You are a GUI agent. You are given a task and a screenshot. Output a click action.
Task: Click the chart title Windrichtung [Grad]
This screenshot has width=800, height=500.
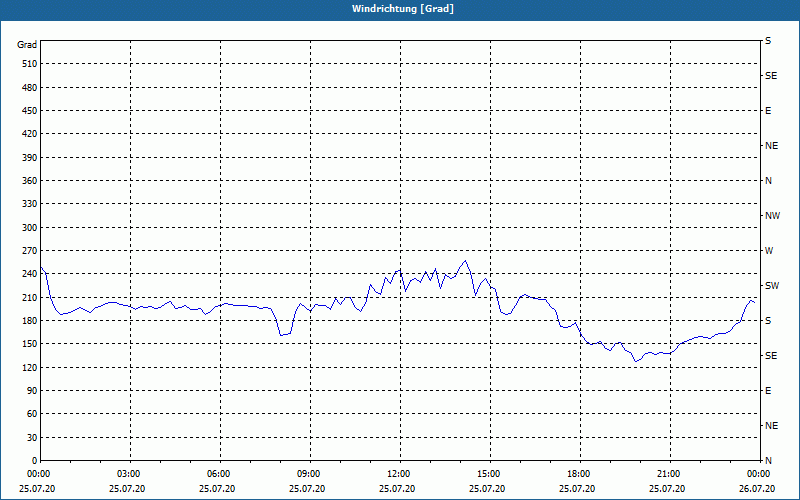pos(403,9)
